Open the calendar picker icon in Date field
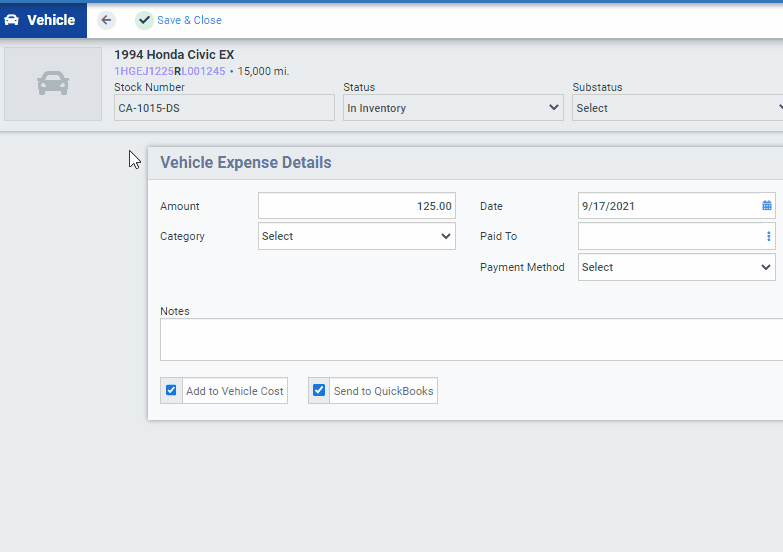Viewport: 783px width, 552px height. tap(767, 205)
